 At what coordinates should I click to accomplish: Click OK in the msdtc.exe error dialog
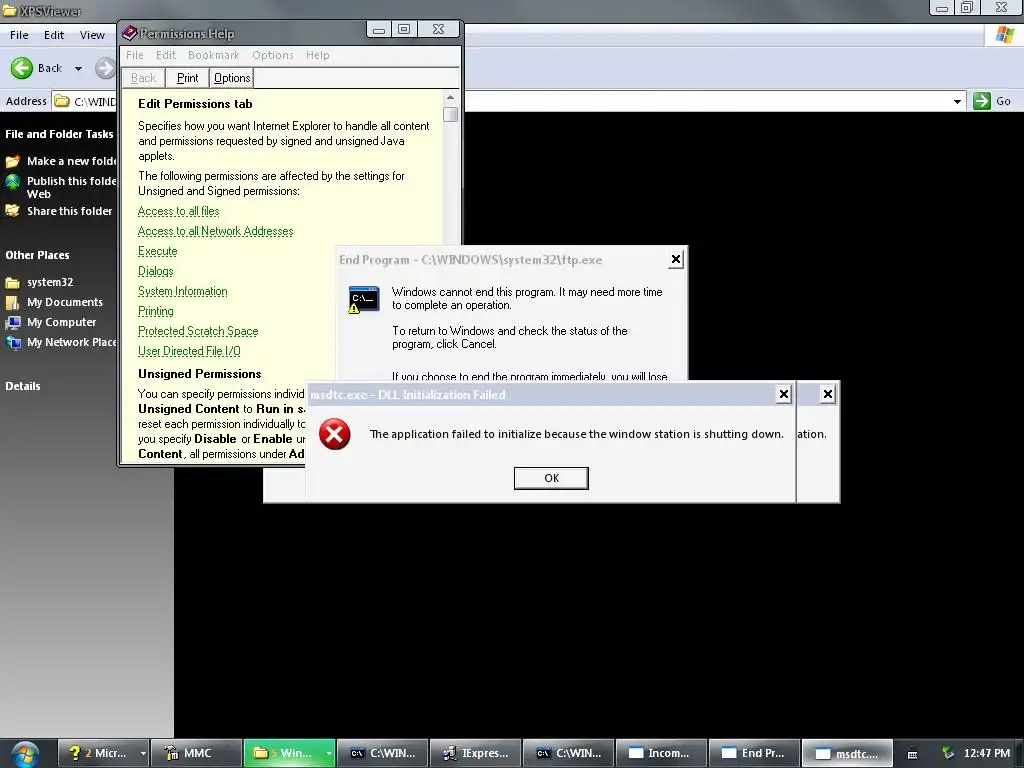click(x=551, y=478)
